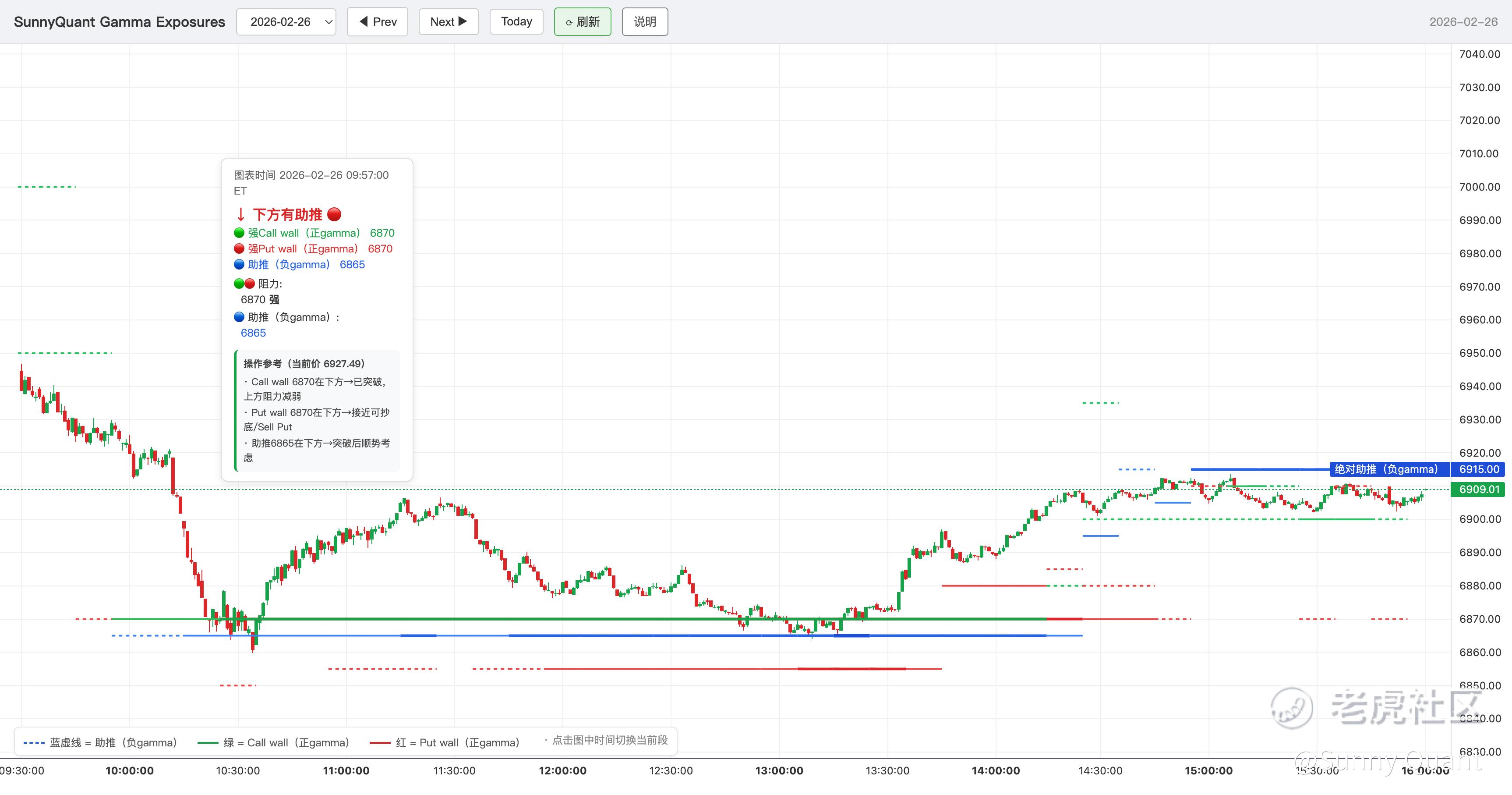1512x795 pixels.
Task: Jump to Today
Action: coord(516,22)
